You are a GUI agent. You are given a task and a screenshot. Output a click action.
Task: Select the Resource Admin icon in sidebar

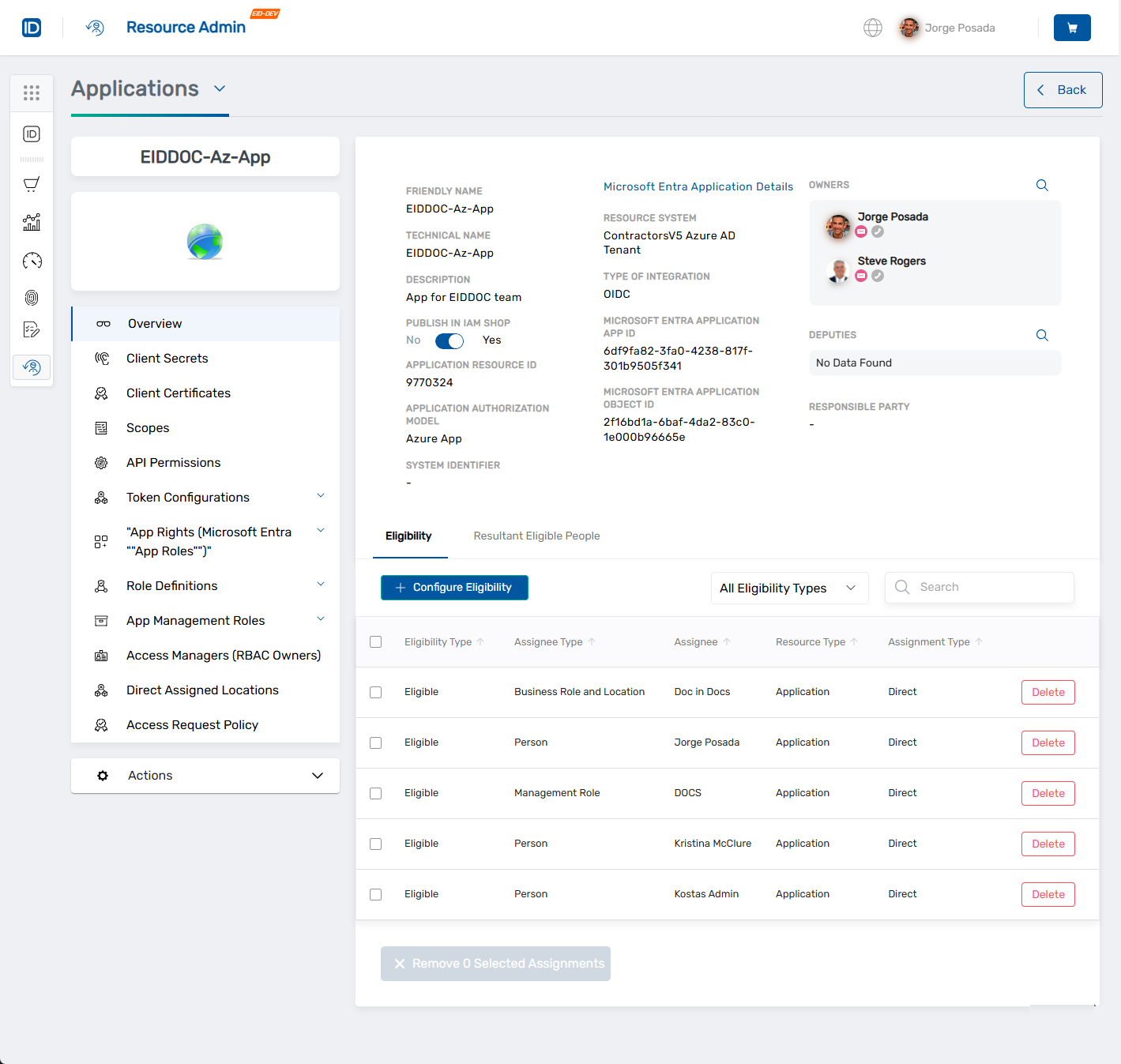tap(32, 367)
